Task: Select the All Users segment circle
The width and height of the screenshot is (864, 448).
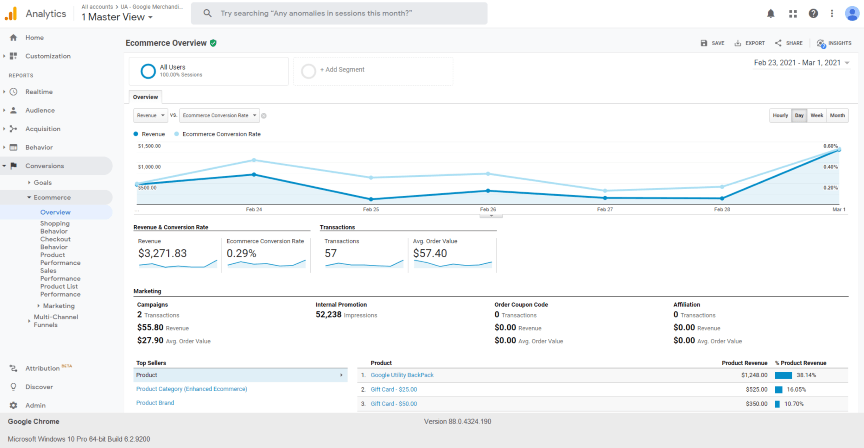Action: click(x=148, y=71)
